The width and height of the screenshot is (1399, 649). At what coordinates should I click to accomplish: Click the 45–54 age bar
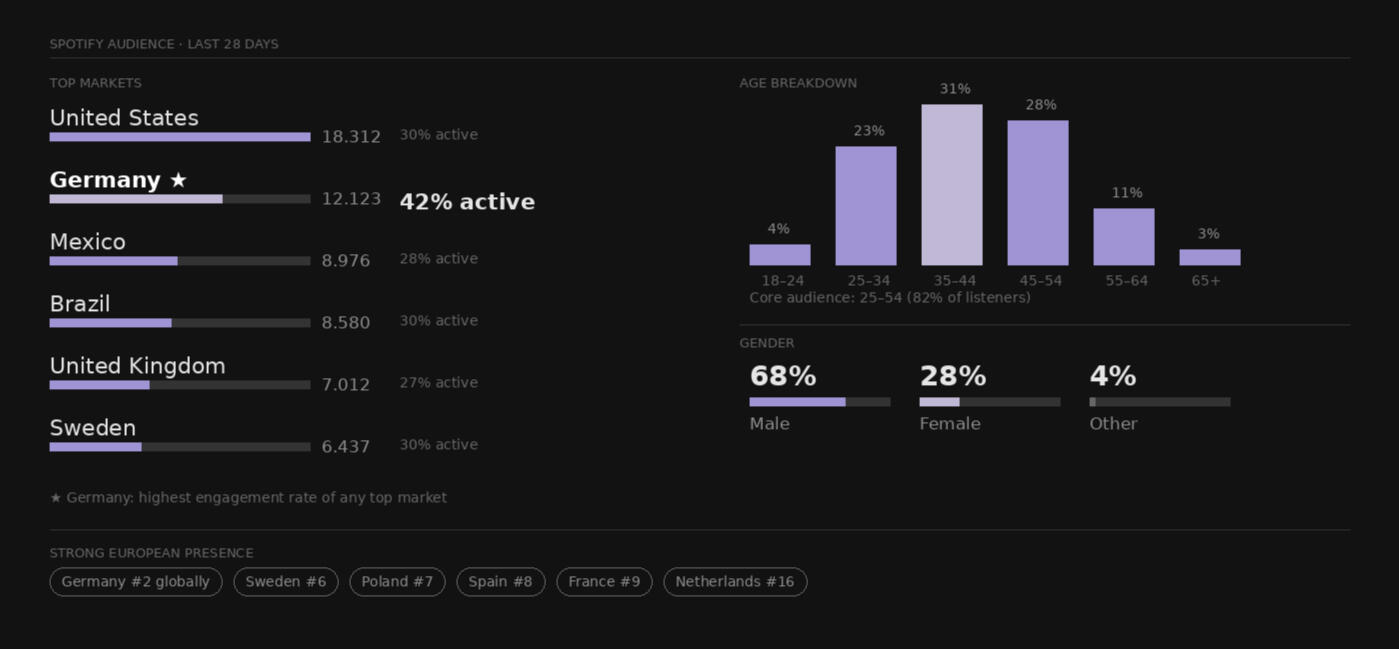(1038, 193)
